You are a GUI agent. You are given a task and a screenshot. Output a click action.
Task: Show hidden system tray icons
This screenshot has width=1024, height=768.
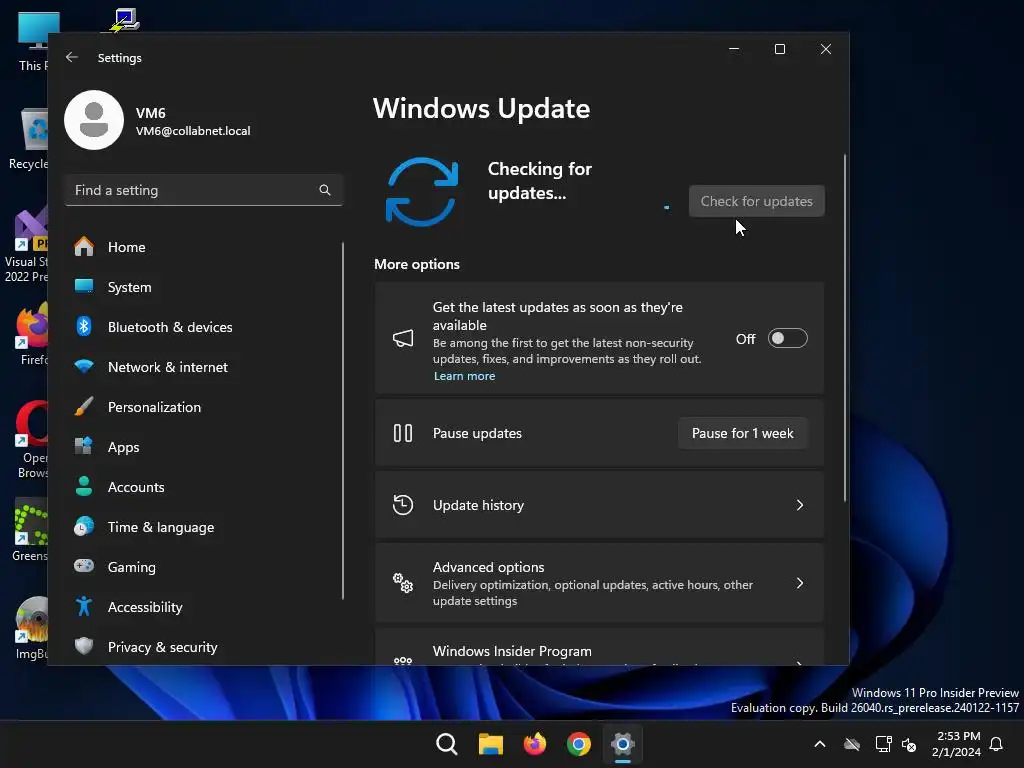[x=820, y=744]
